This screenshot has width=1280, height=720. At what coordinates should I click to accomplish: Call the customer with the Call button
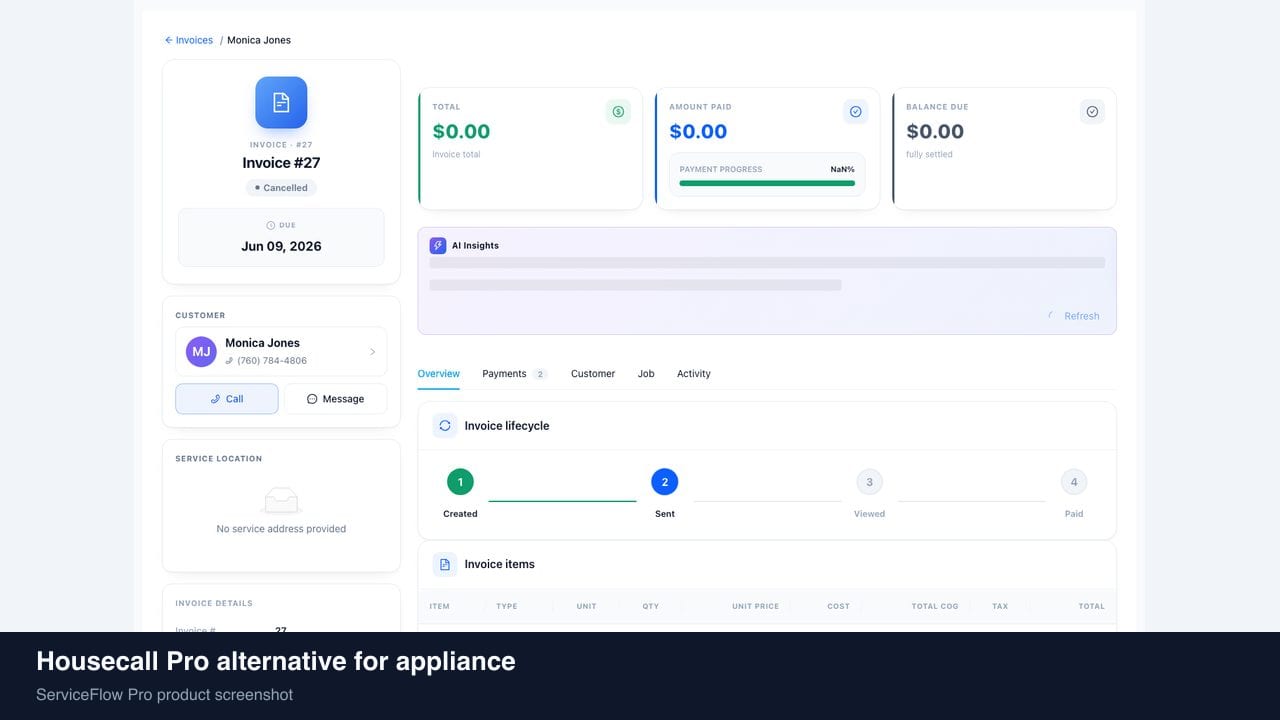click(x=227, y=399)
